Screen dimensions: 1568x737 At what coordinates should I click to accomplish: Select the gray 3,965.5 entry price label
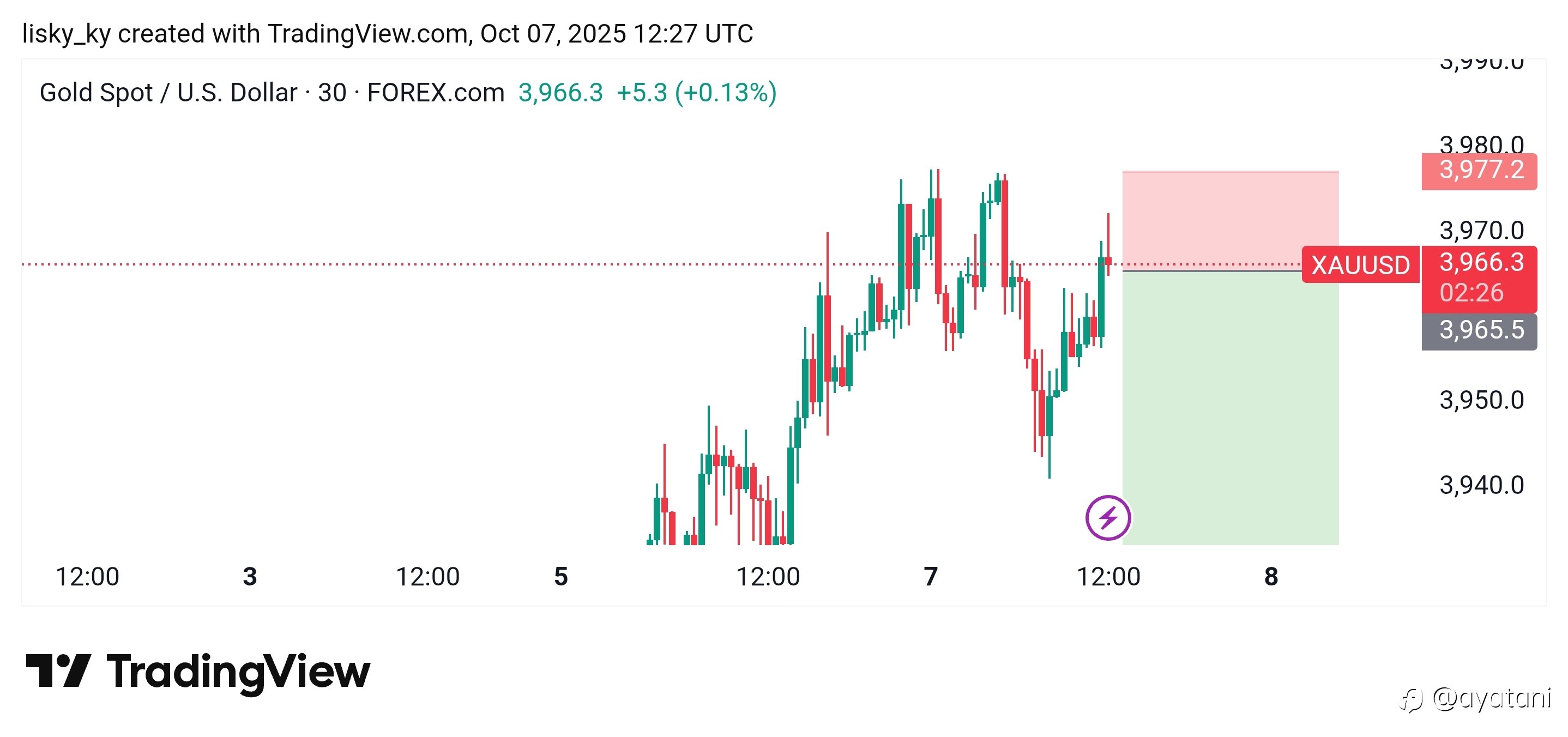[x=1480, y=330]
